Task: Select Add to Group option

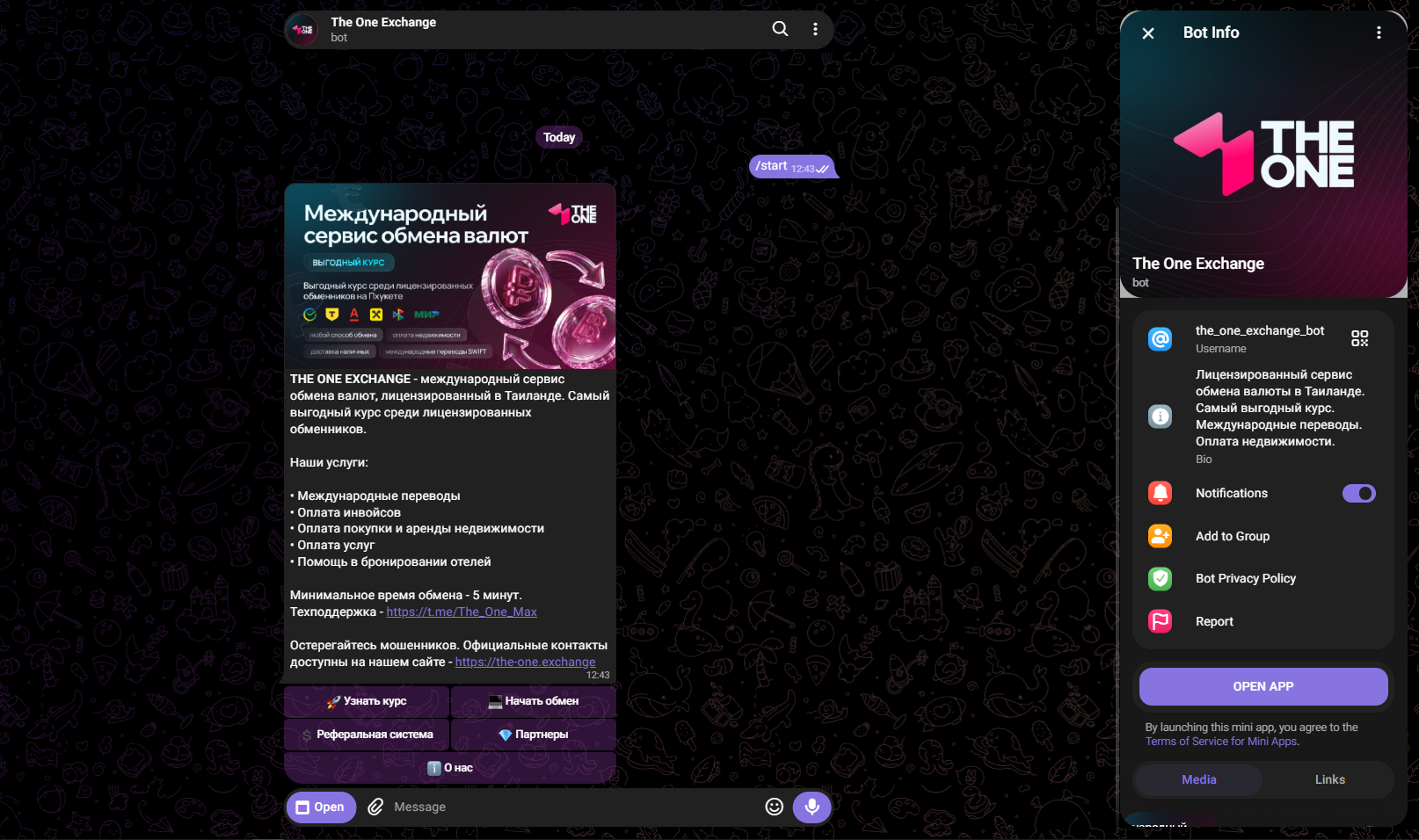Action: [x=1263, y=536]
